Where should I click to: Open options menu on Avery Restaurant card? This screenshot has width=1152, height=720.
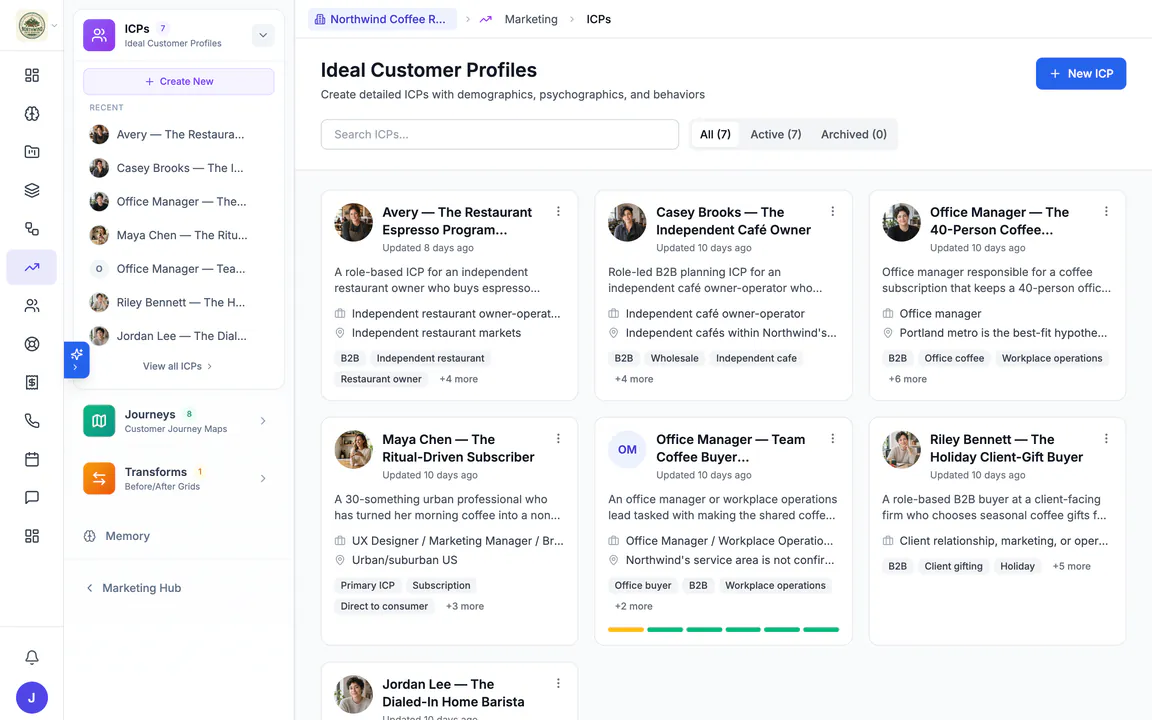(558, 212)
